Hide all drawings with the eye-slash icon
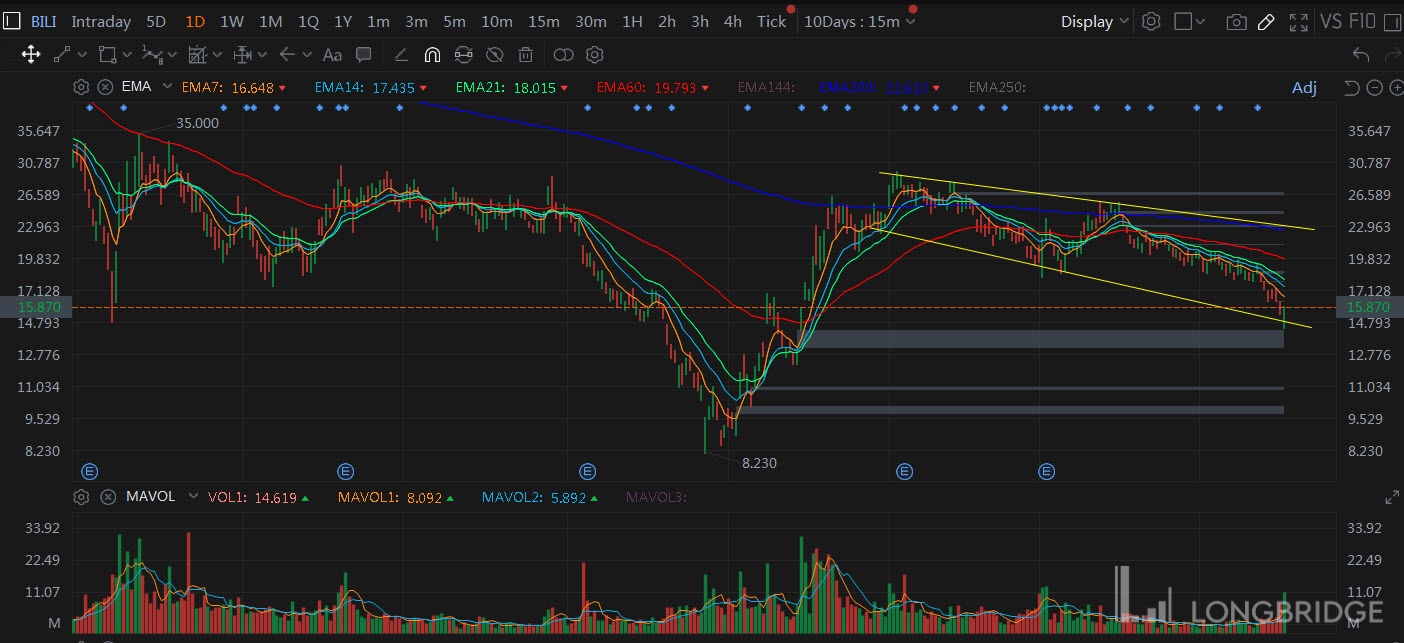 pyautogui.click(x=494, y=55)
